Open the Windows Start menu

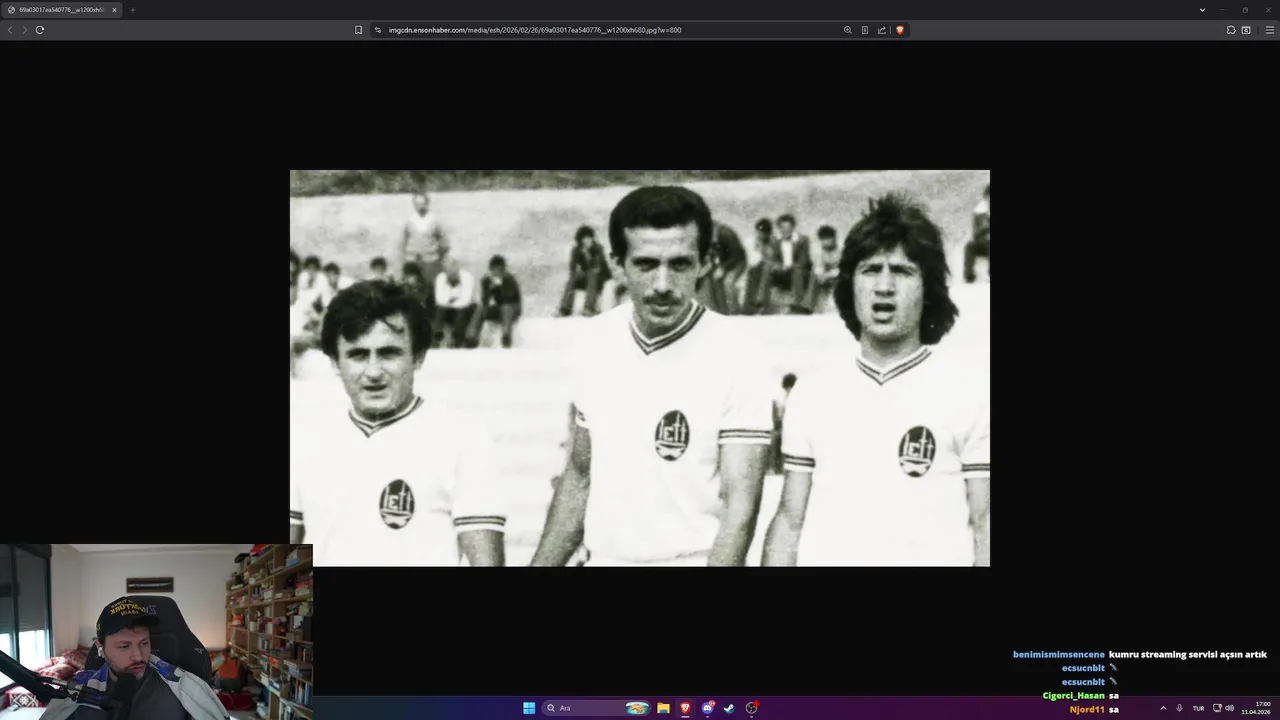point(529,708)
